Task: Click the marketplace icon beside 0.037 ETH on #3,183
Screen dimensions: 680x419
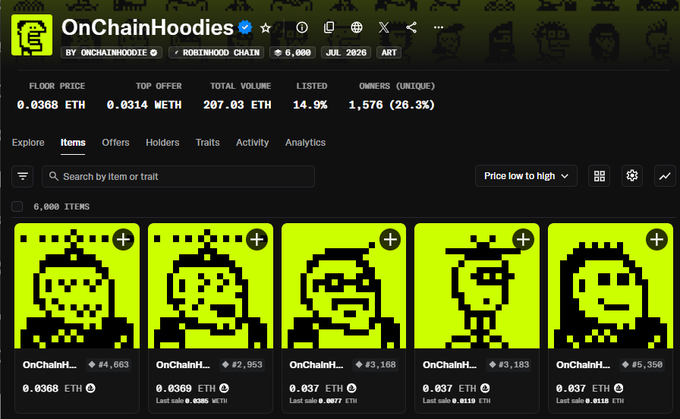Action: 485,388
